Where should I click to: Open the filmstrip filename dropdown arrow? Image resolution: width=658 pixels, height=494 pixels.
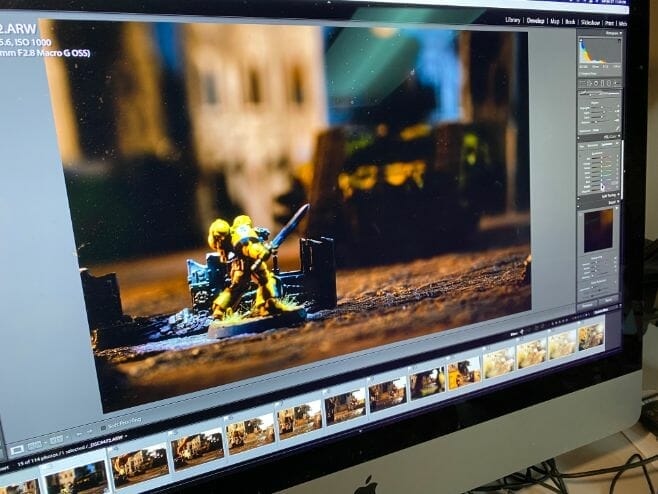126,436
